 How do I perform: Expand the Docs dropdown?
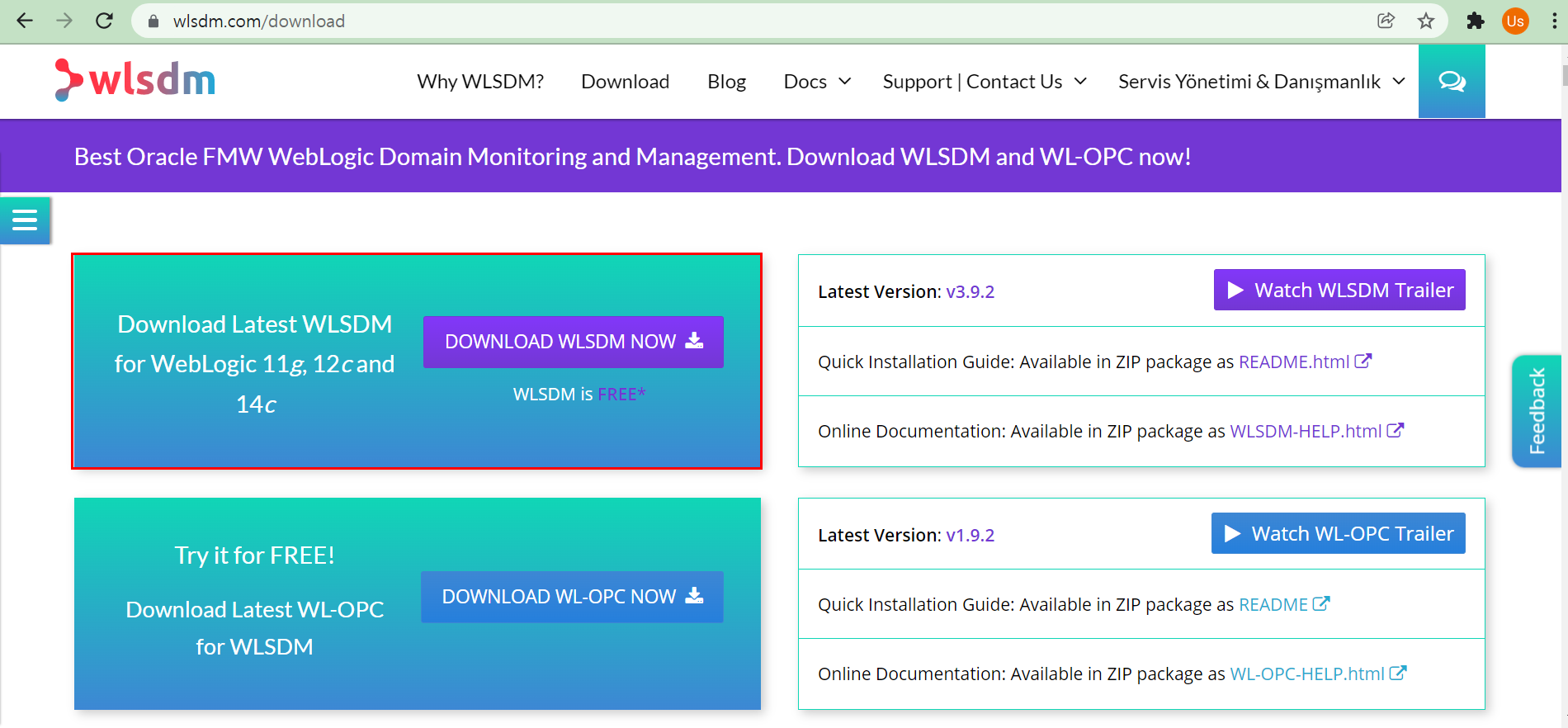coord(817,82)
